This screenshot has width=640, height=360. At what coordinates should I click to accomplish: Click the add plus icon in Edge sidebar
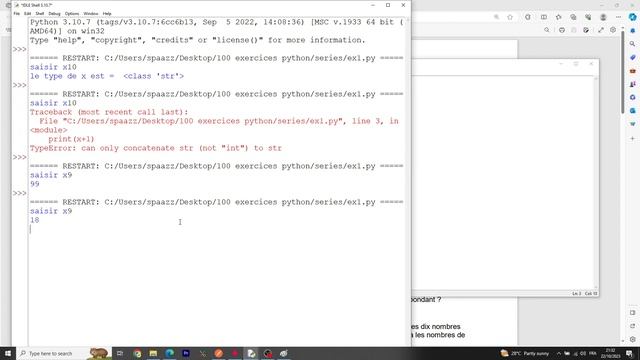[x=633, y=139]
